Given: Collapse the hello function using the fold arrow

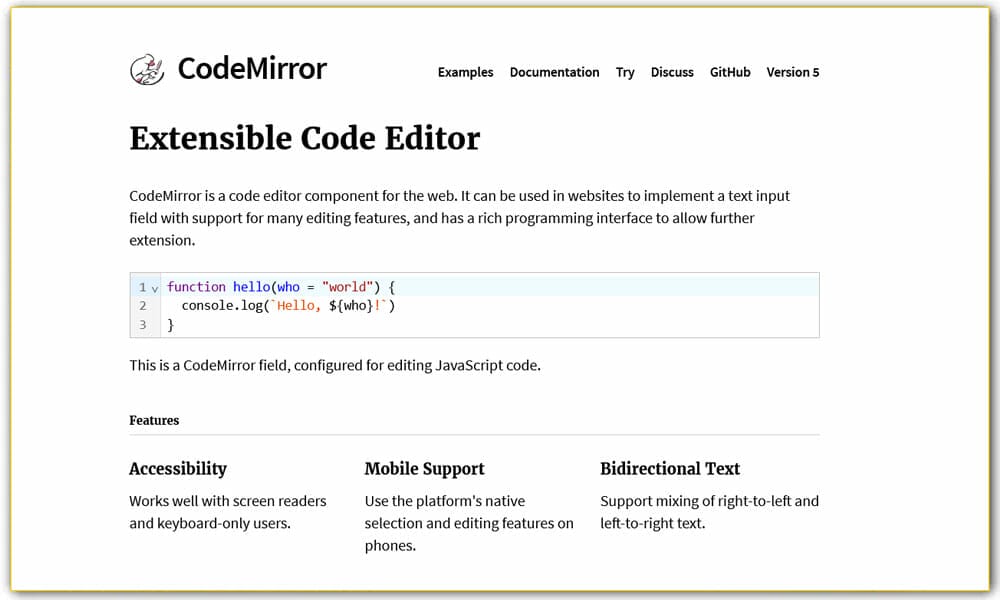Looking at the screenshot, I should coord(154,287).
